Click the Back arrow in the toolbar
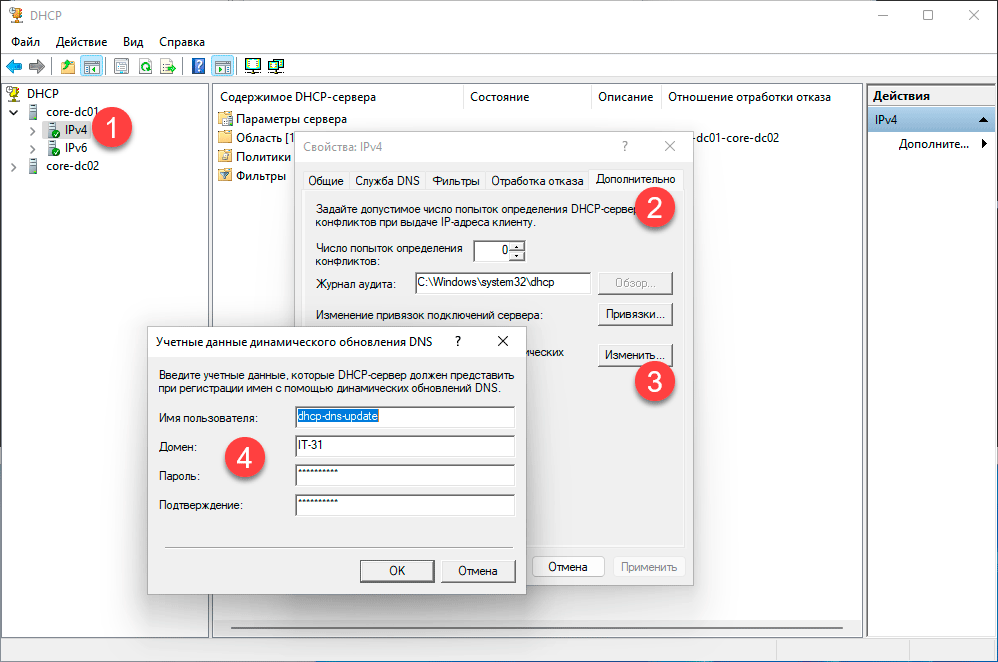The image size is (998, 662). [14, 67]
